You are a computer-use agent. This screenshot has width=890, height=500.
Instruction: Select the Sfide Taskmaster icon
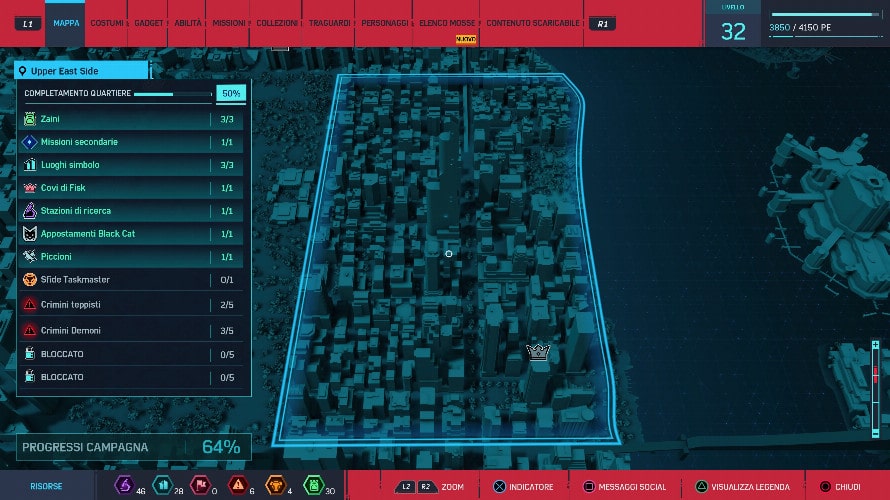coord(30,280)
